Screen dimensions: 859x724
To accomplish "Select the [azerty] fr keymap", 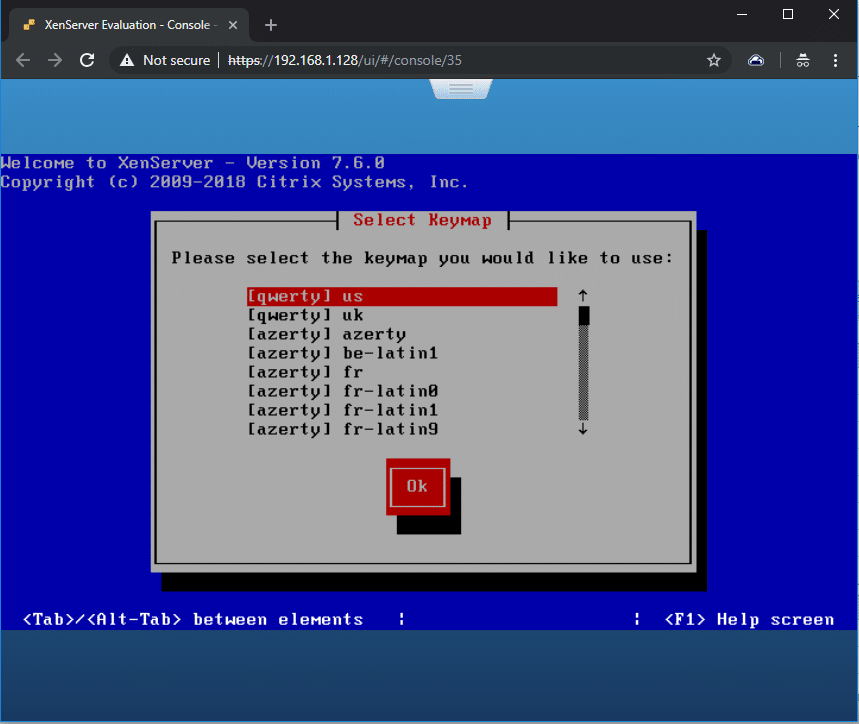I will point(402,372).
